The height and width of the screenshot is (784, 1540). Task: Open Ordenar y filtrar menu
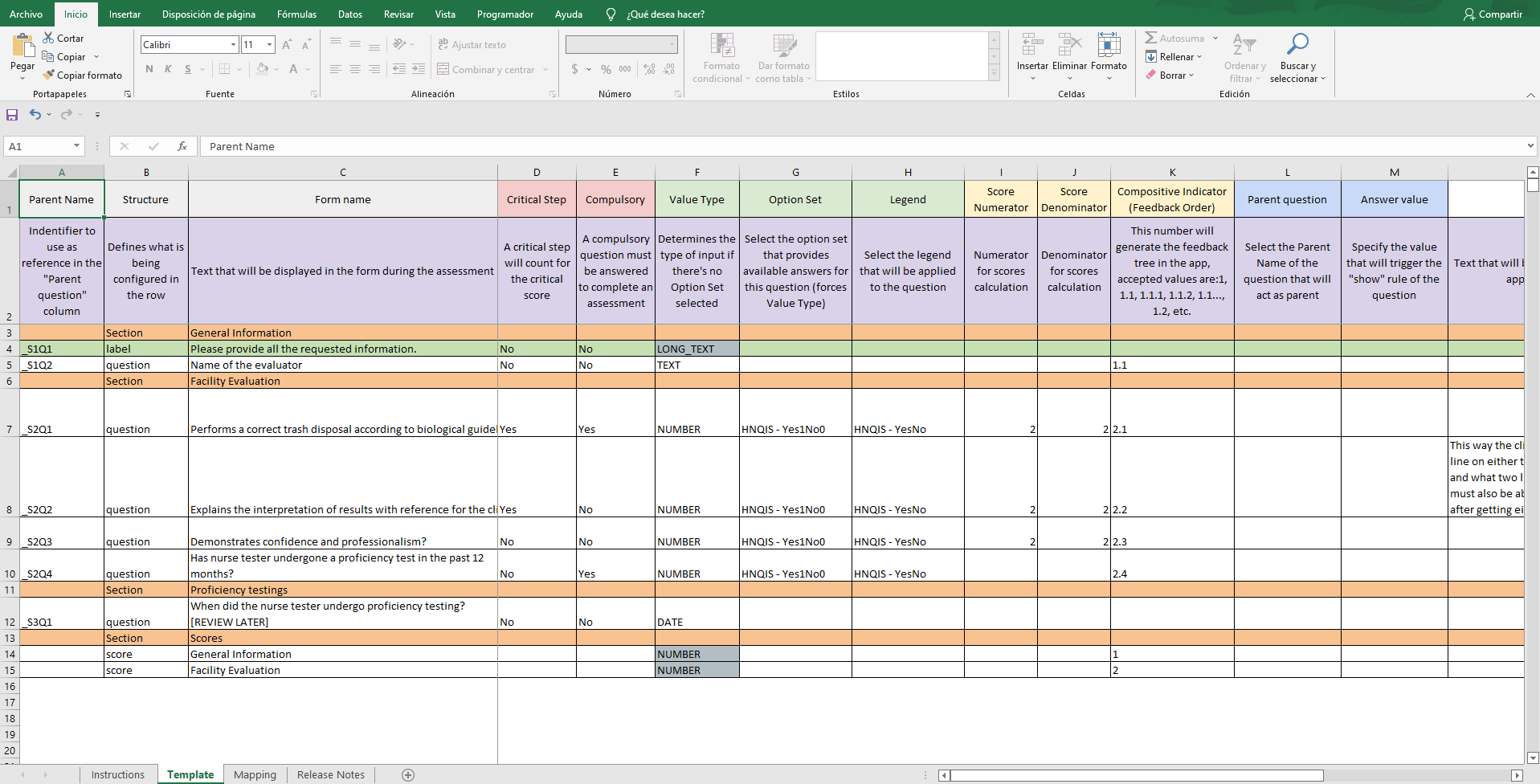tap(1244, 58)
